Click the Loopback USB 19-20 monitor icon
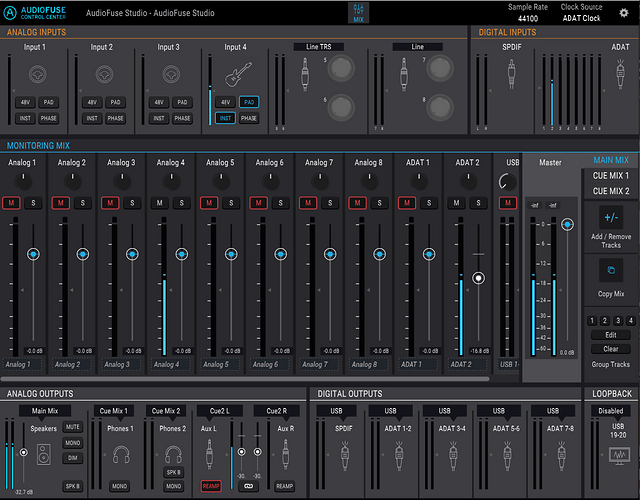Screen dimensions: 640x500 [x=619, y=456]
